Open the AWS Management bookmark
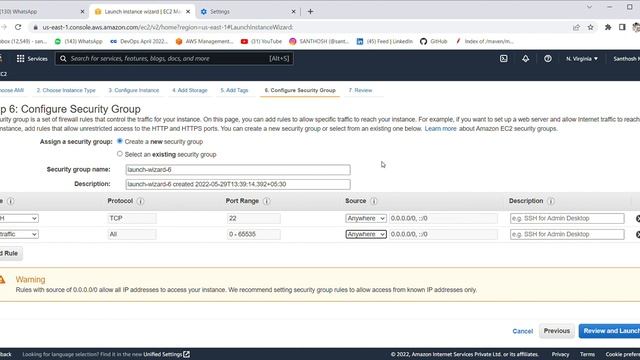640x360 pixels. (204, 41)
